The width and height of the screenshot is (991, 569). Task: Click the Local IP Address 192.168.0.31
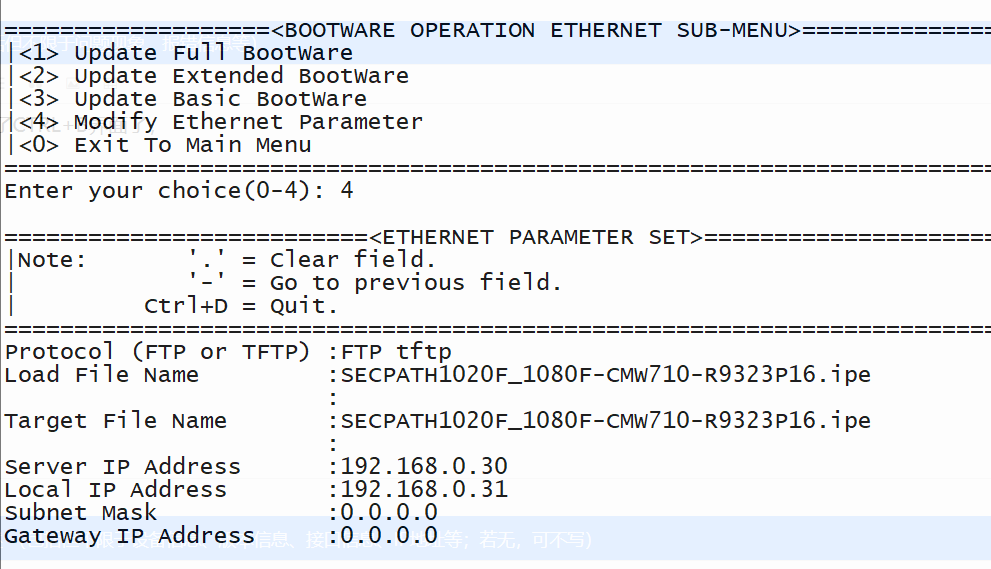(424, 490)
